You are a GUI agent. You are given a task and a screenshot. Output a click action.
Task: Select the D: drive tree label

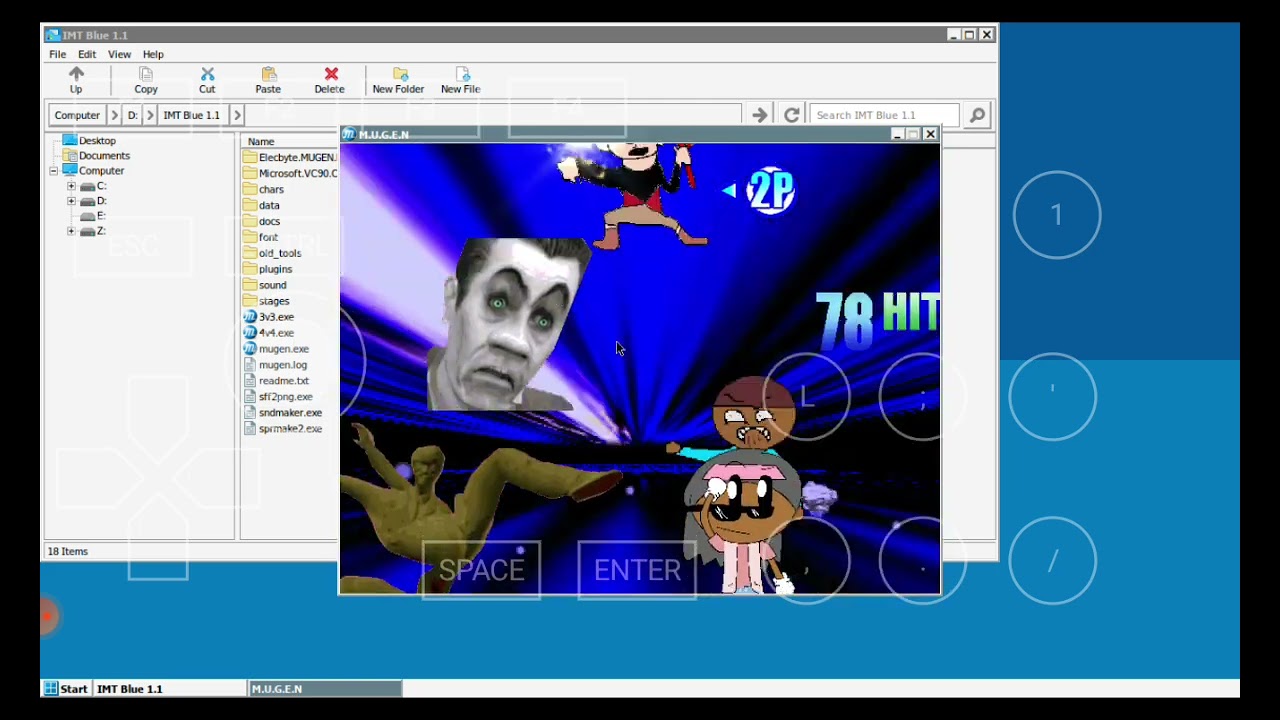click(101, 201)
